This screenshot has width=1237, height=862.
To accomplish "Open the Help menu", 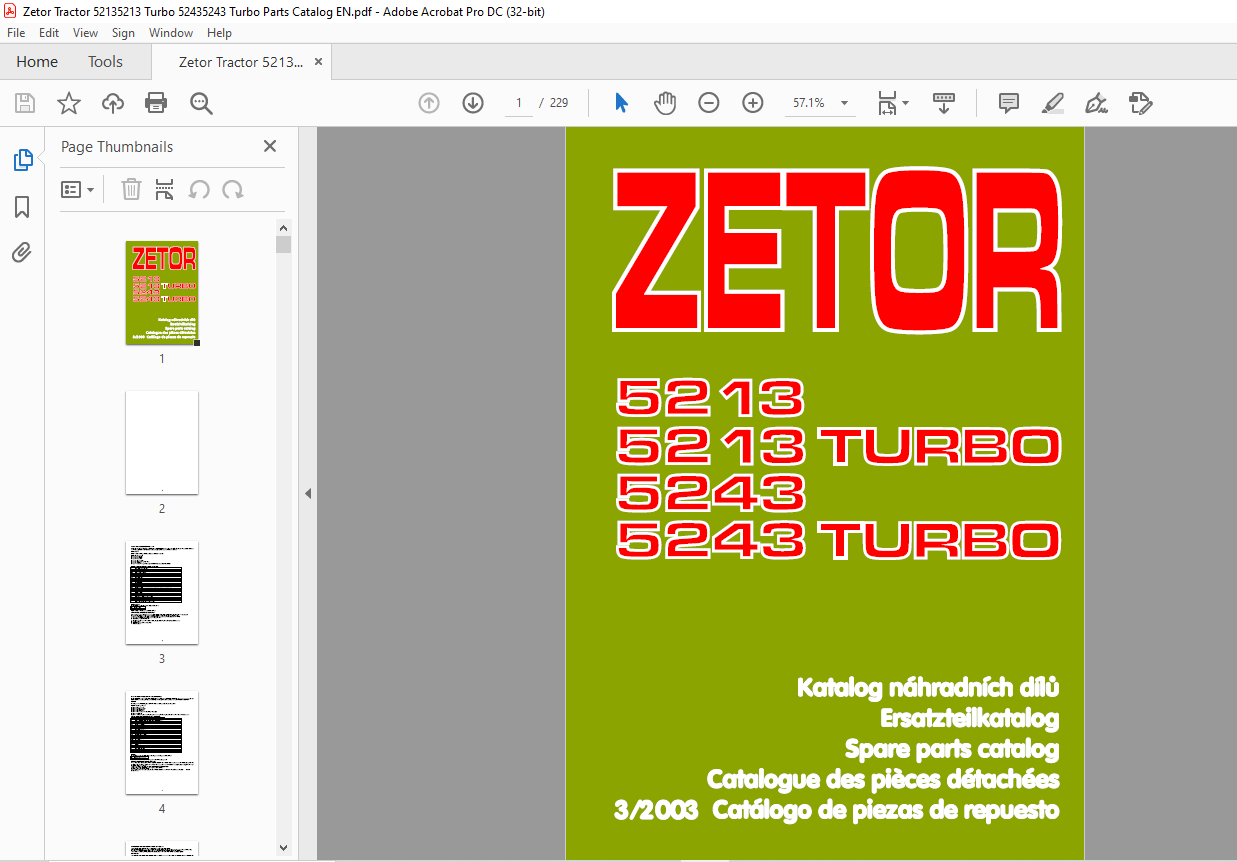I will [x=219, y=33].
